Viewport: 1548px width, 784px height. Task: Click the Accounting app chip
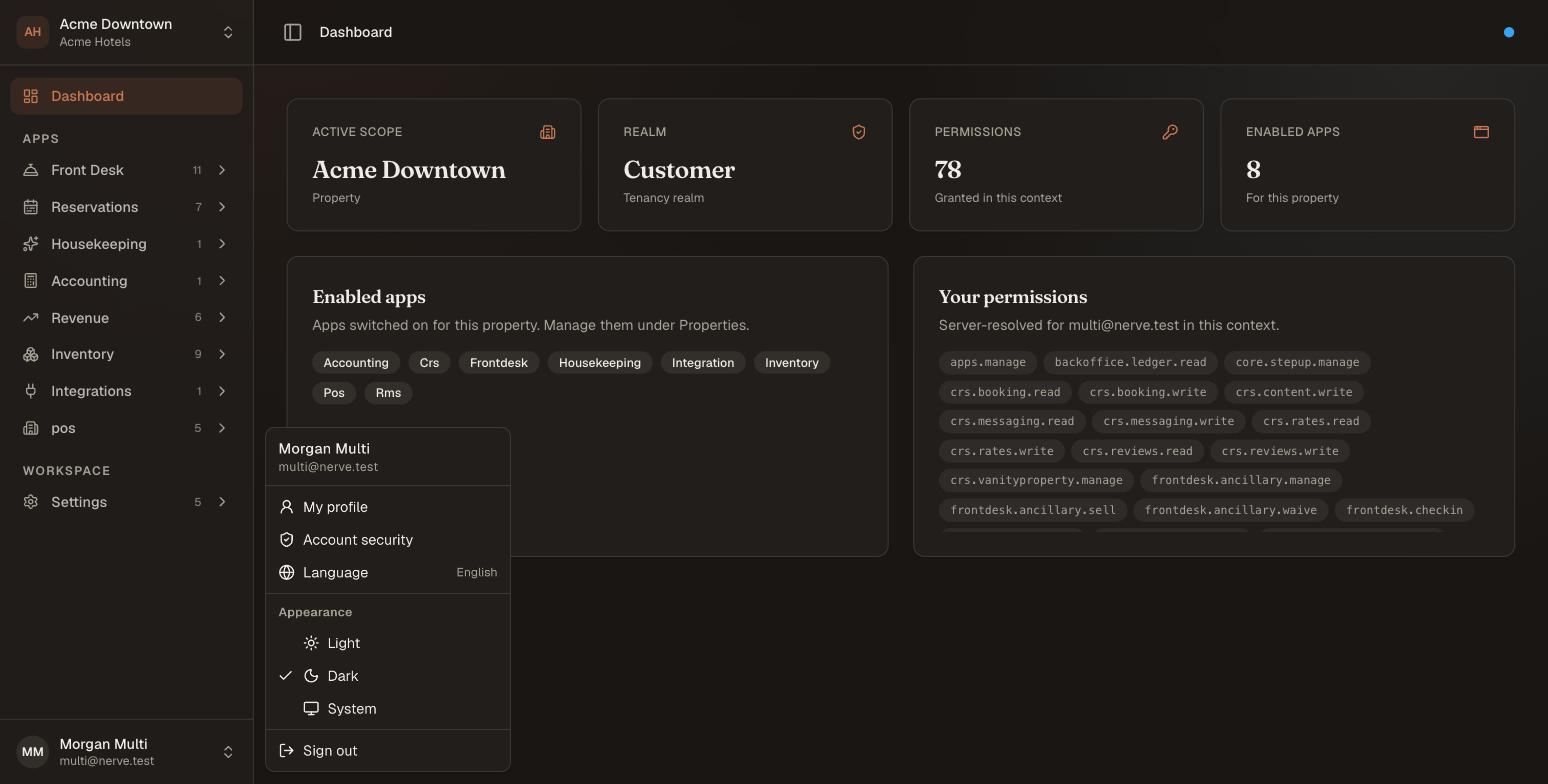pos(356,363)
